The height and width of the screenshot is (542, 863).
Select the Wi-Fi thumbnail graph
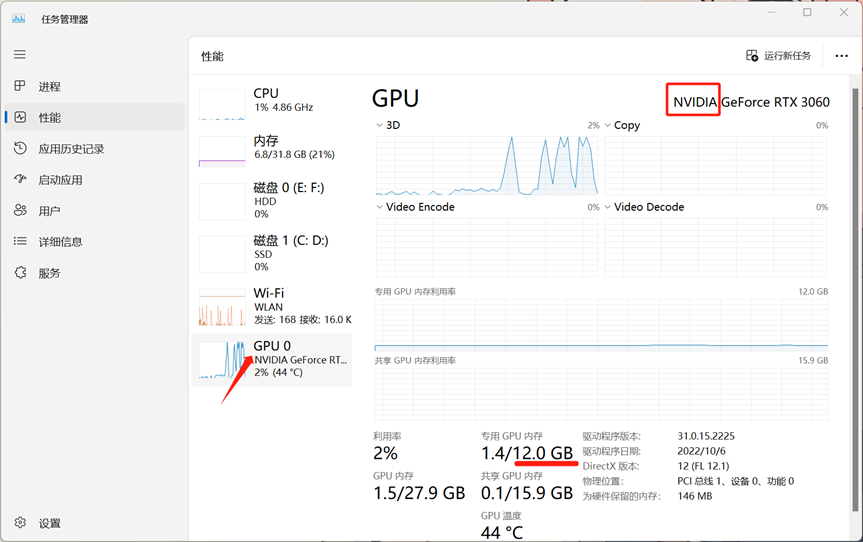[x=222, y=308]
